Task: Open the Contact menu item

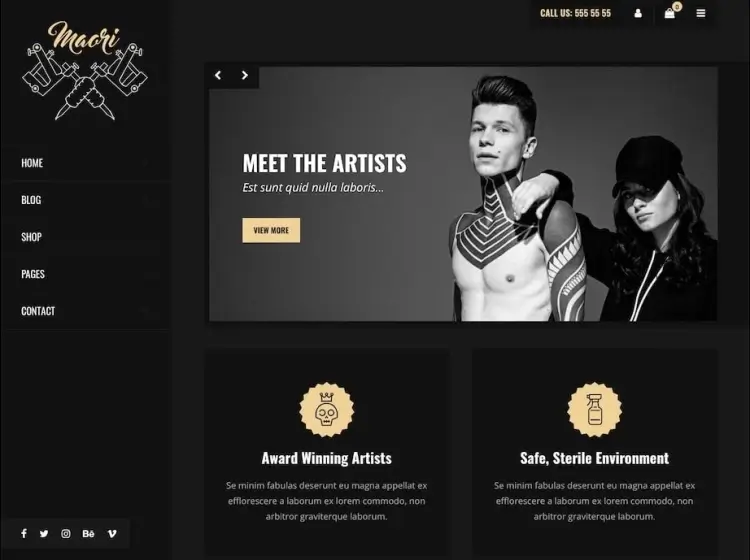Action: click(x=38, y=311)
